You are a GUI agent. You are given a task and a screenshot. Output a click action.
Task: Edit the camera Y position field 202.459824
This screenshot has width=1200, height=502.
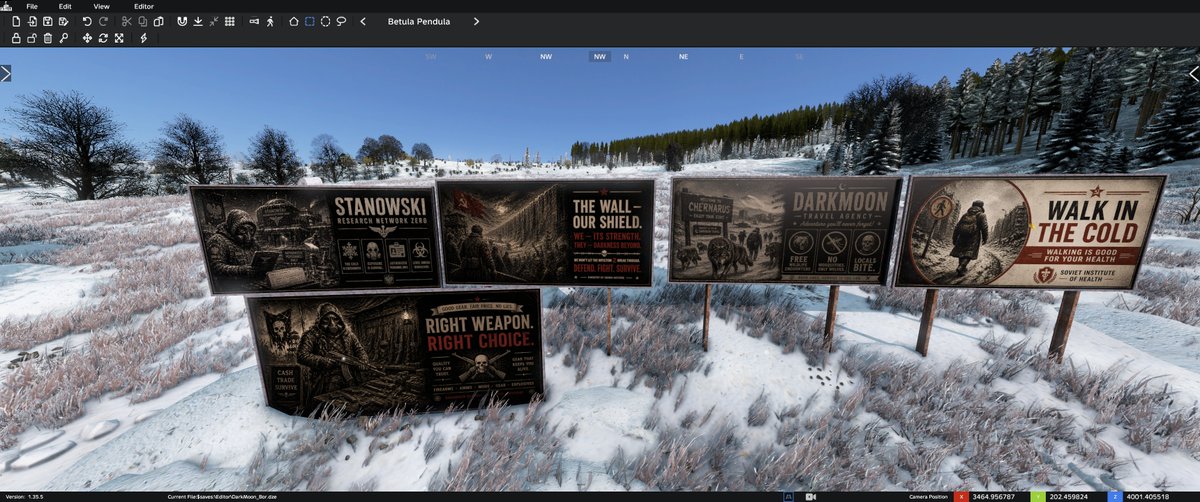1070,496
